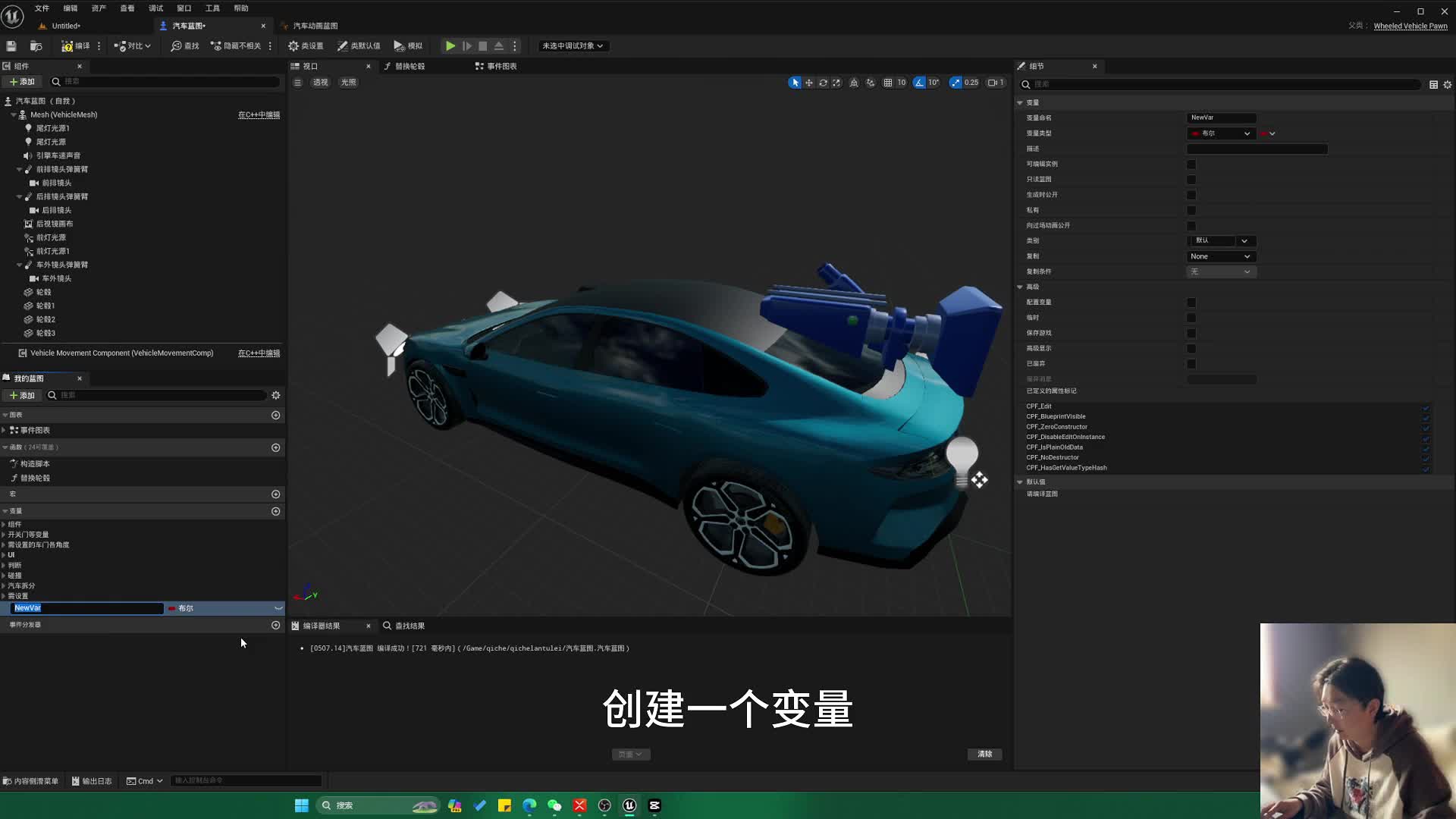Save the blueprint with the floppy disk icon

(x=11, y=46)
